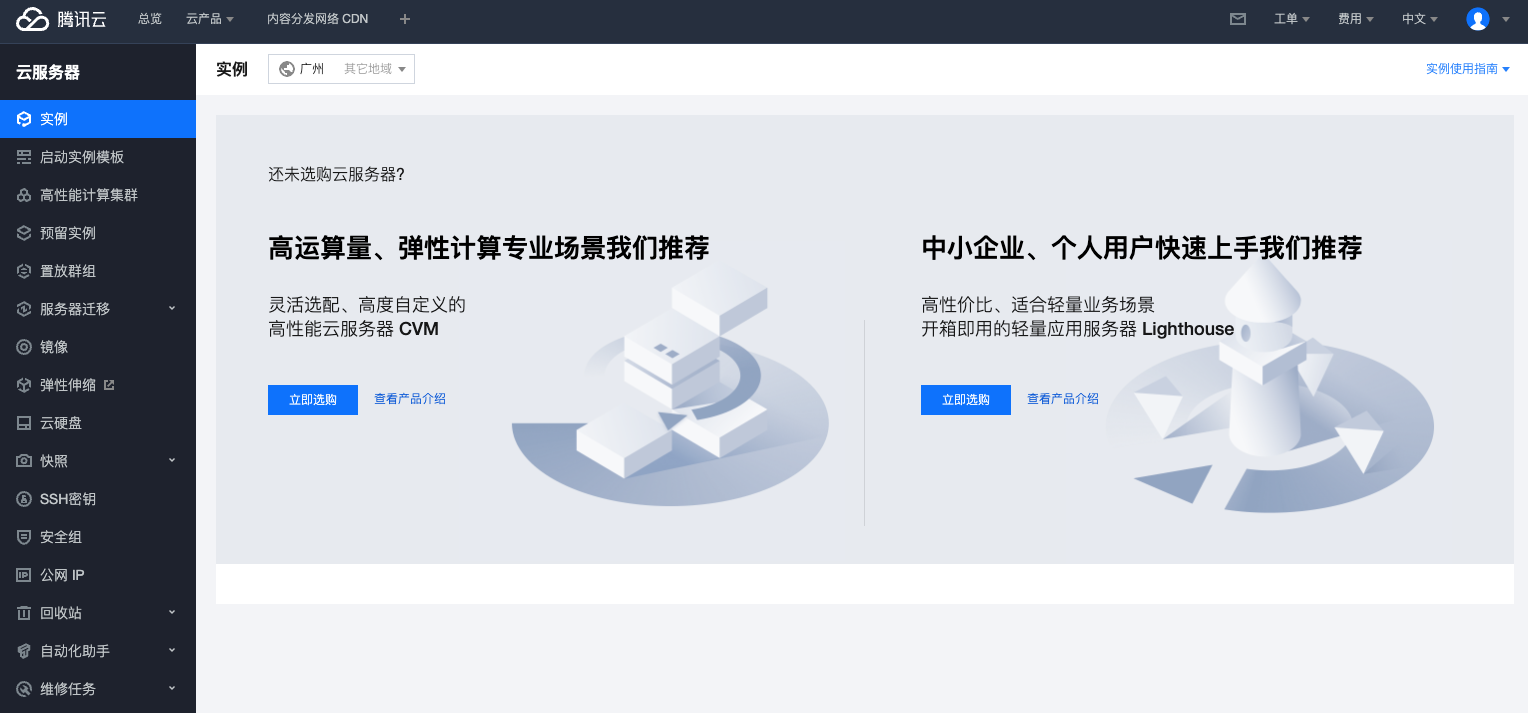
Task: Select 云硬盘 in the sidebar
Action: 98,423
